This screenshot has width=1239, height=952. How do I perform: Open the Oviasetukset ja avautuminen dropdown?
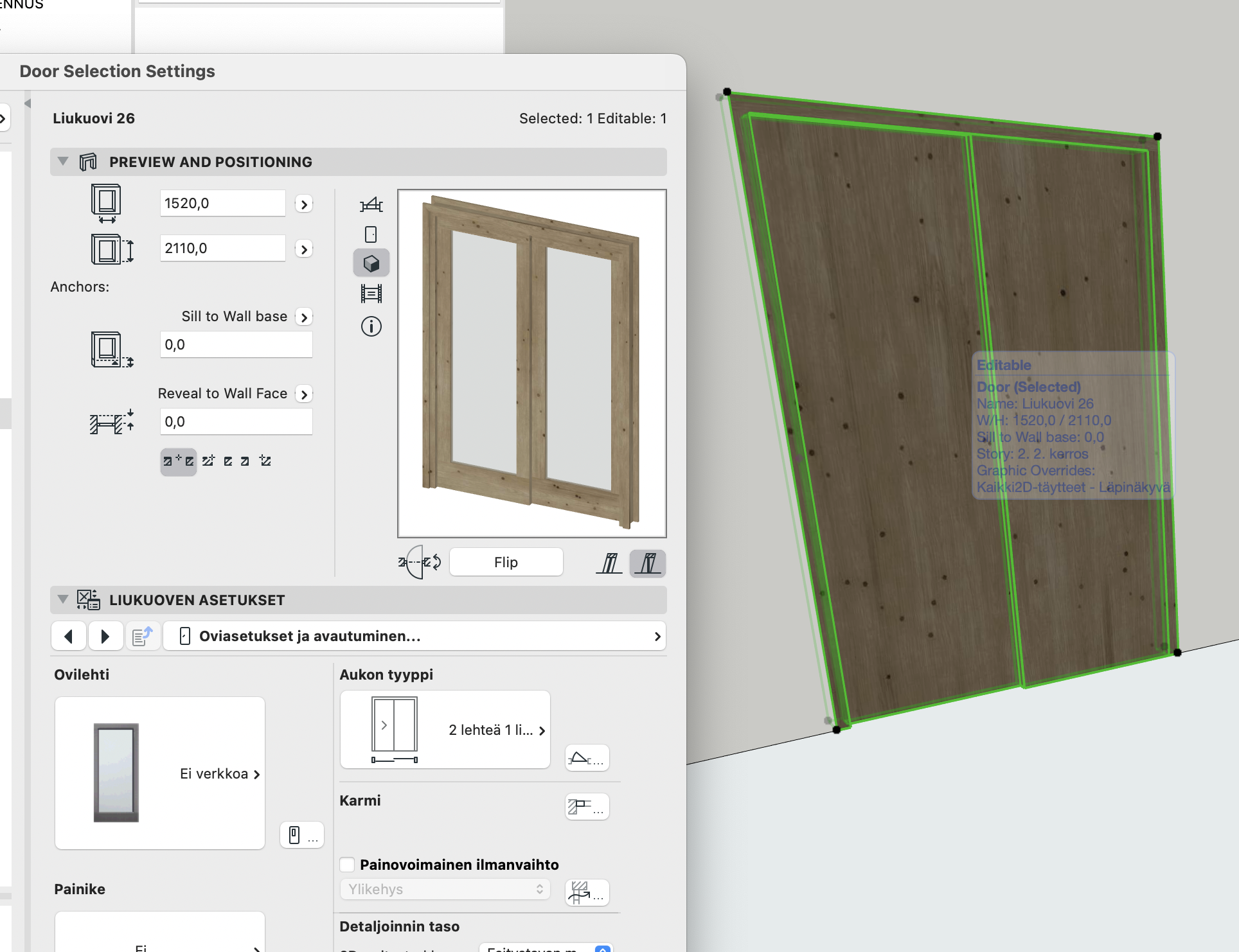414,636
